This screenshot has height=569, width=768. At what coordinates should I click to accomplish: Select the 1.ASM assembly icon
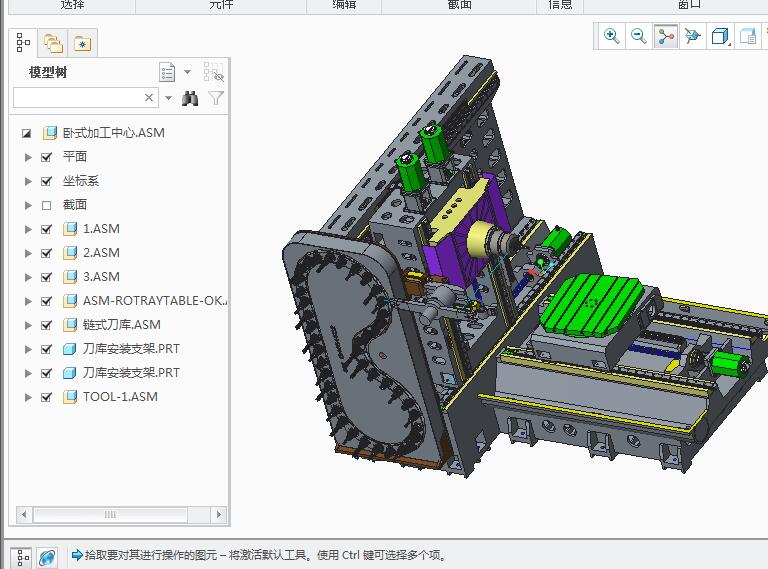point(70,229)
